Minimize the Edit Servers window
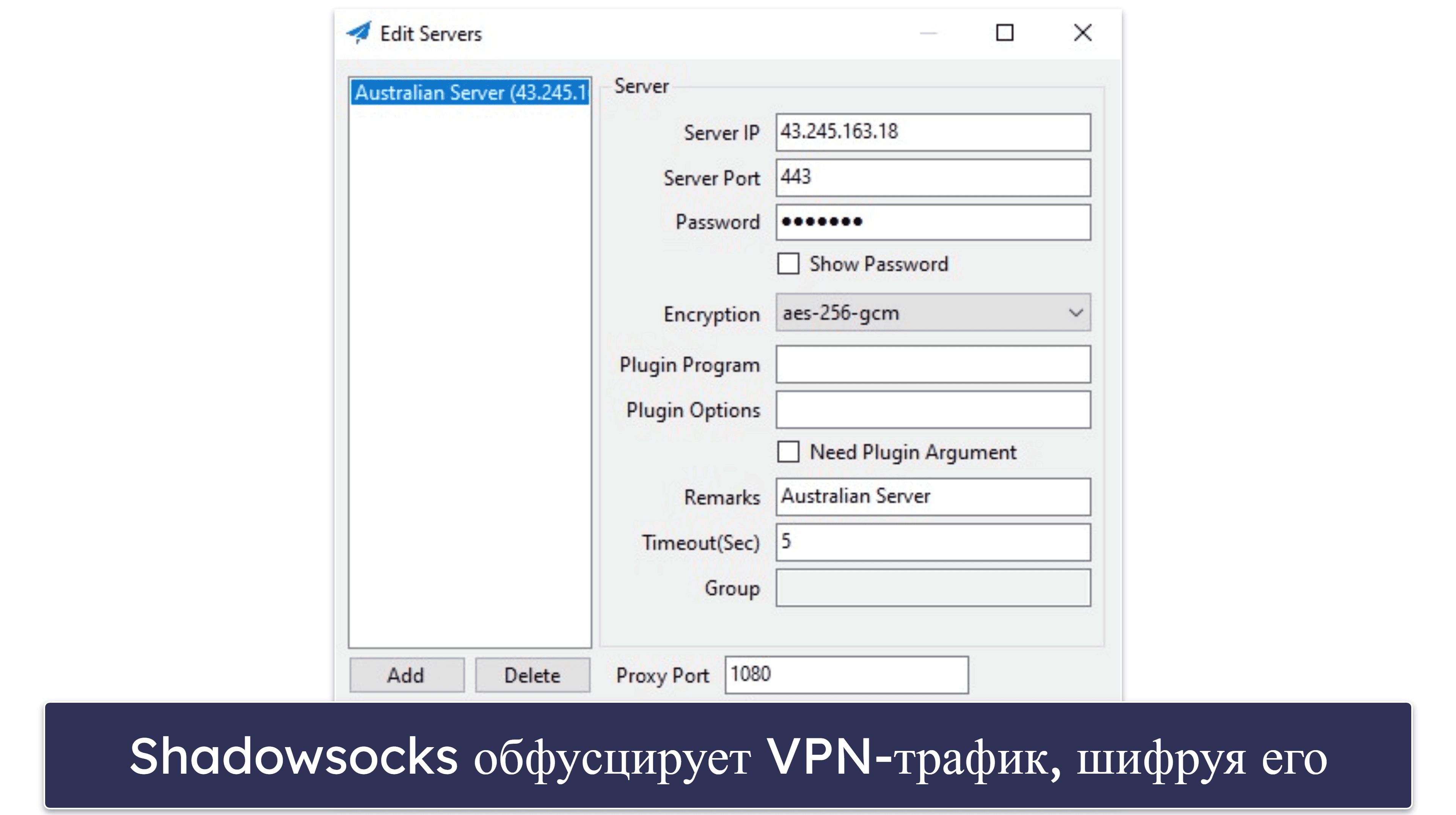Image resolution: width=1456 pixels, height=815 pixels. pos(928,33)
